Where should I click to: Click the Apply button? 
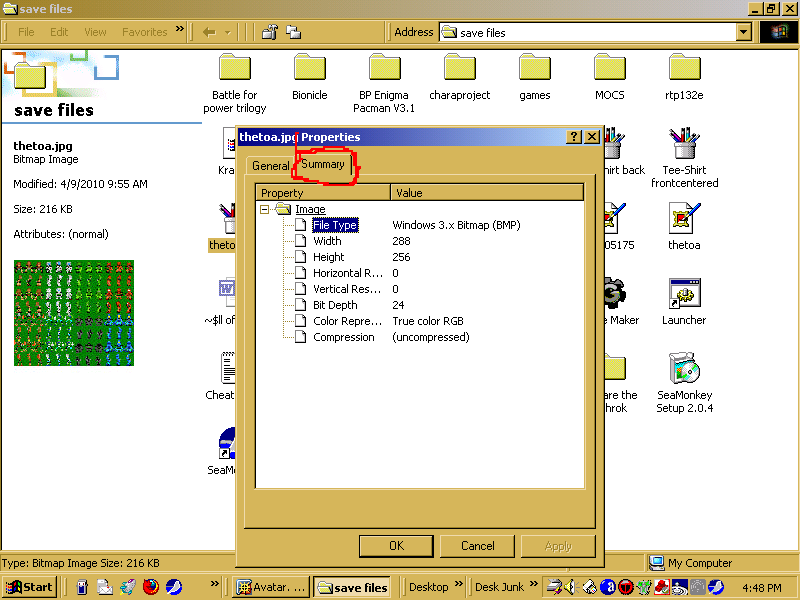558,546
